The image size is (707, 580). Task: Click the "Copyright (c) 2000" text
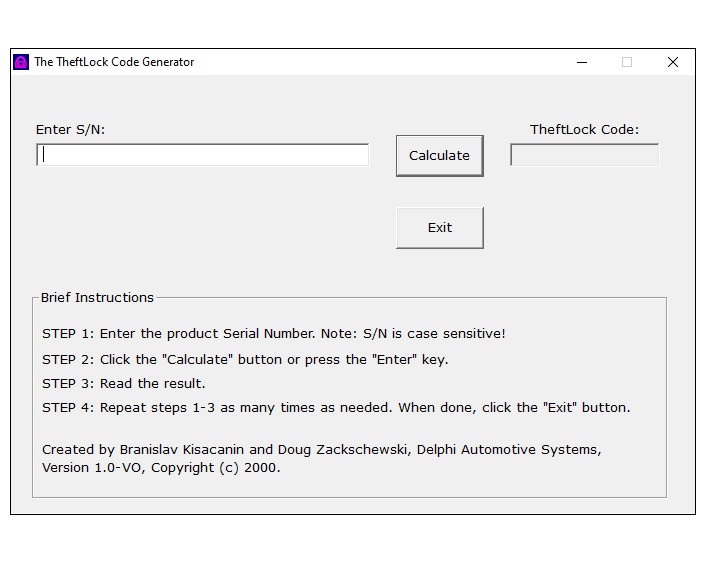[215, 468]
